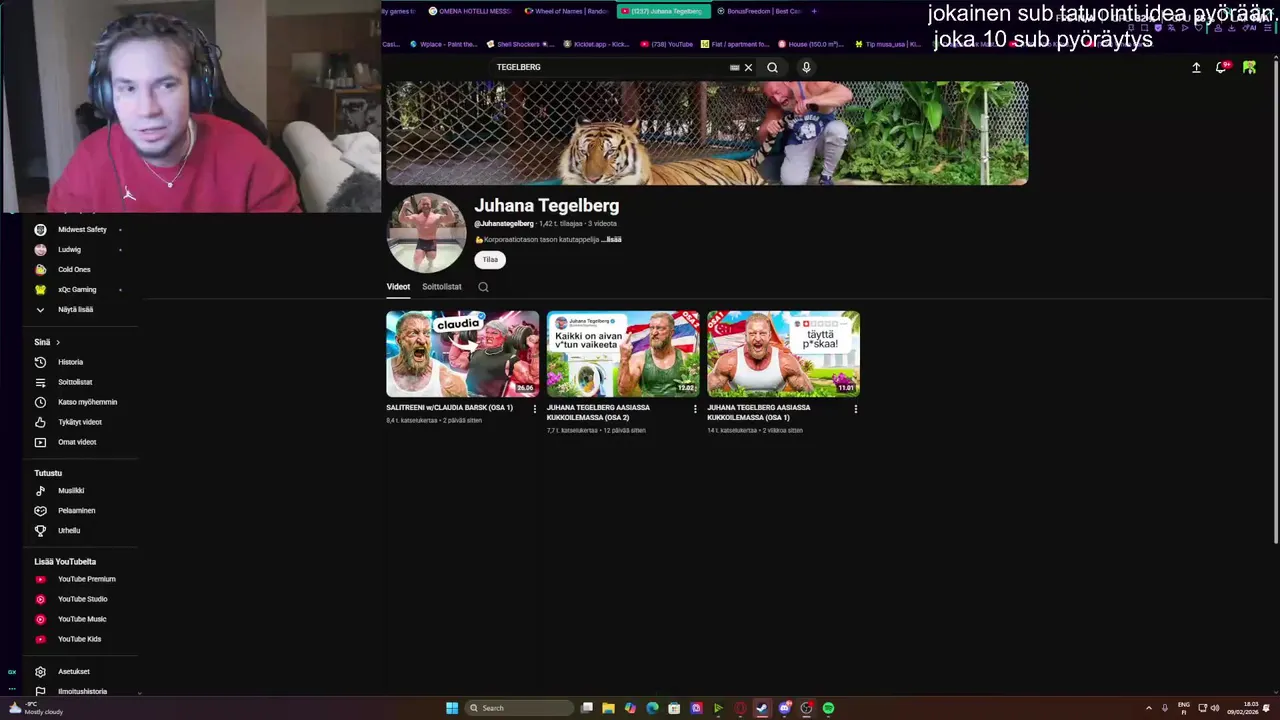The height and width of the screenshot is (720, 1280).
Task: Open Urheilu trophy icon
Action: [40, 531]
